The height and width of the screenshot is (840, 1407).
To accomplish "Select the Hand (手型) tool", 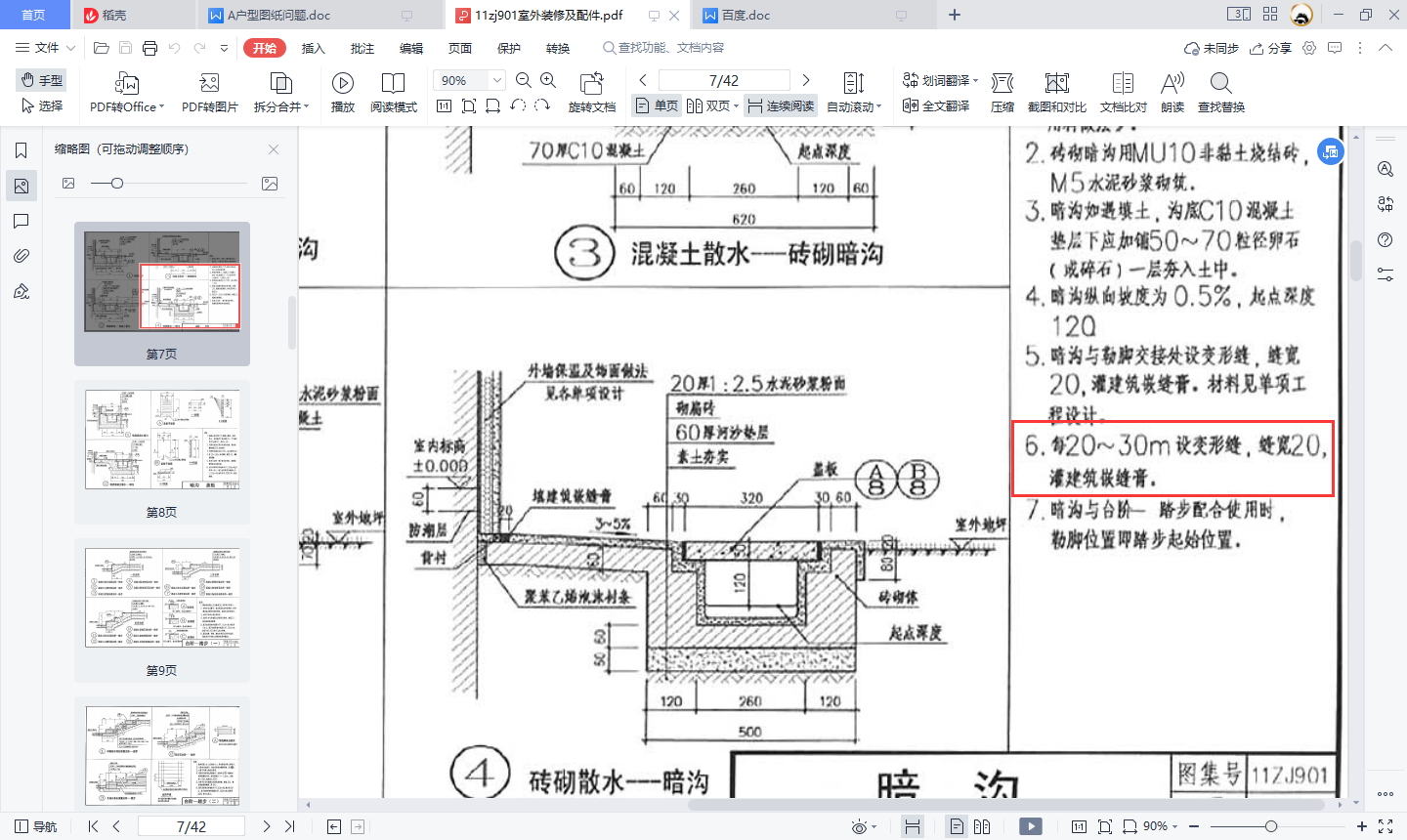I will click(x=41, y=80).
